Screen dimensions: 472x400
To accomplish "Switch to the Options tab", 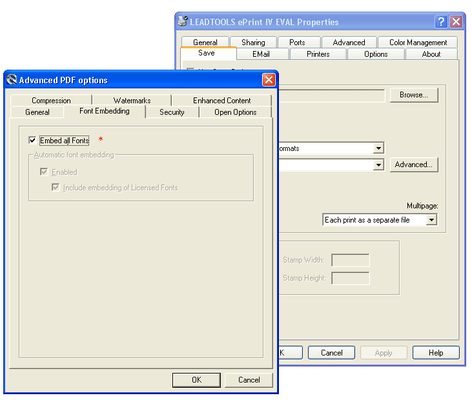I will 376,54.
